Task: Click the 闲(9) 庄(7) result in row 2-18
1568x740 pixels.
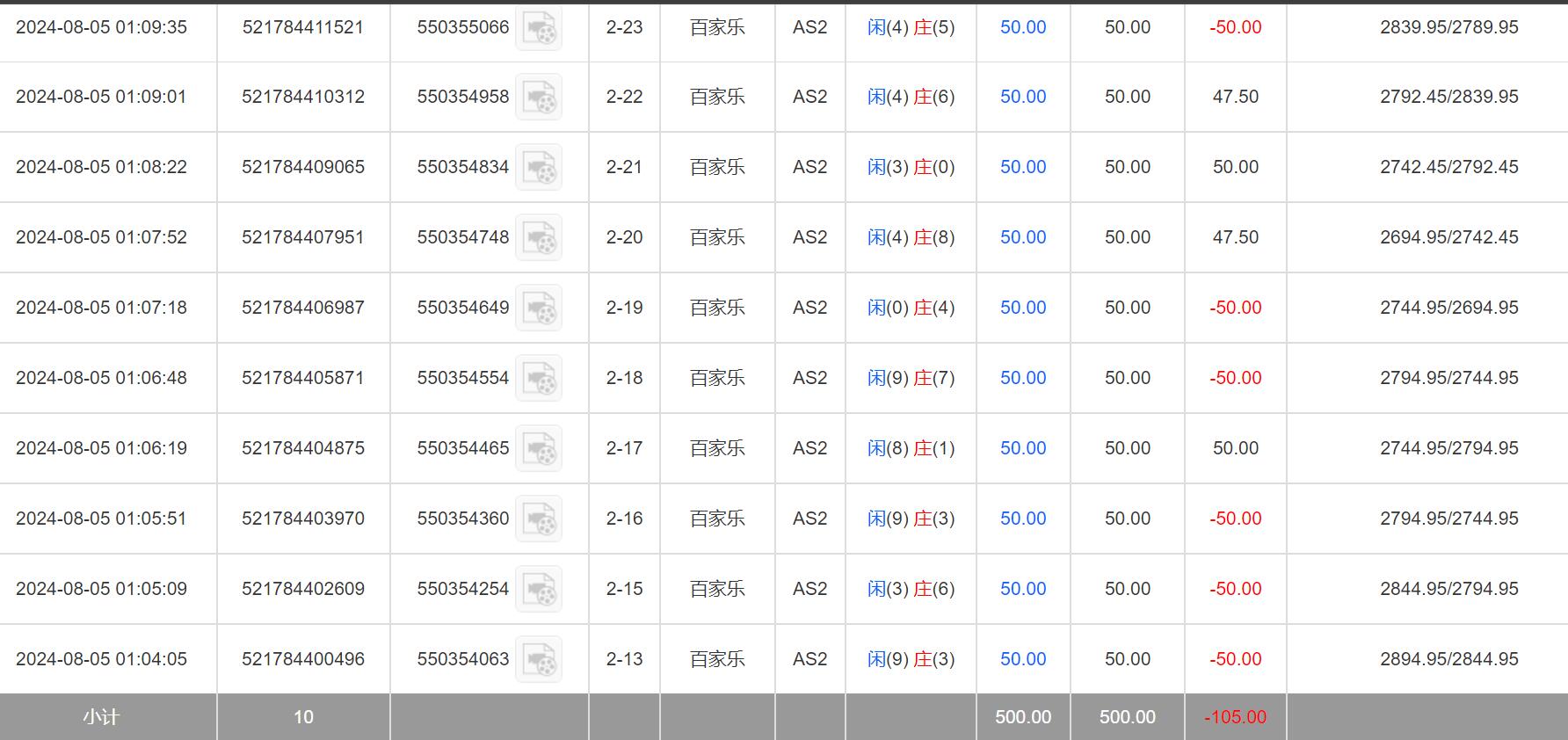Action: 911,378
